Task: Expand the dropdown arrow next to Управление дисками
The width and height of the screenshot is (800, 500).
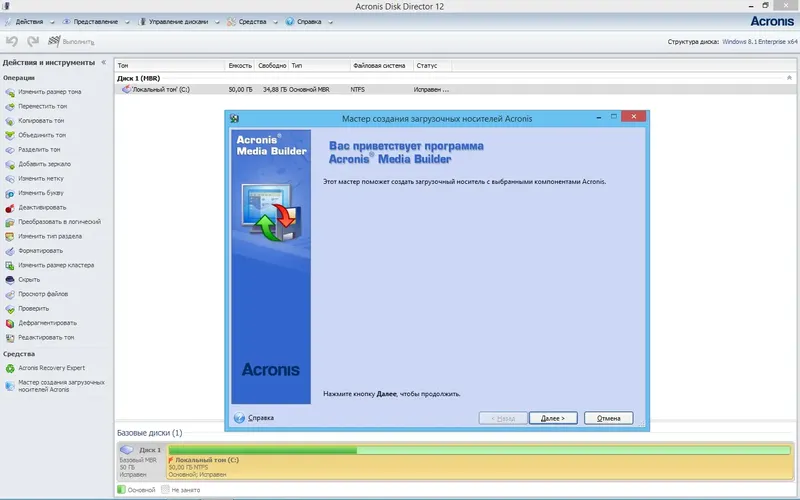Action: 217,22
